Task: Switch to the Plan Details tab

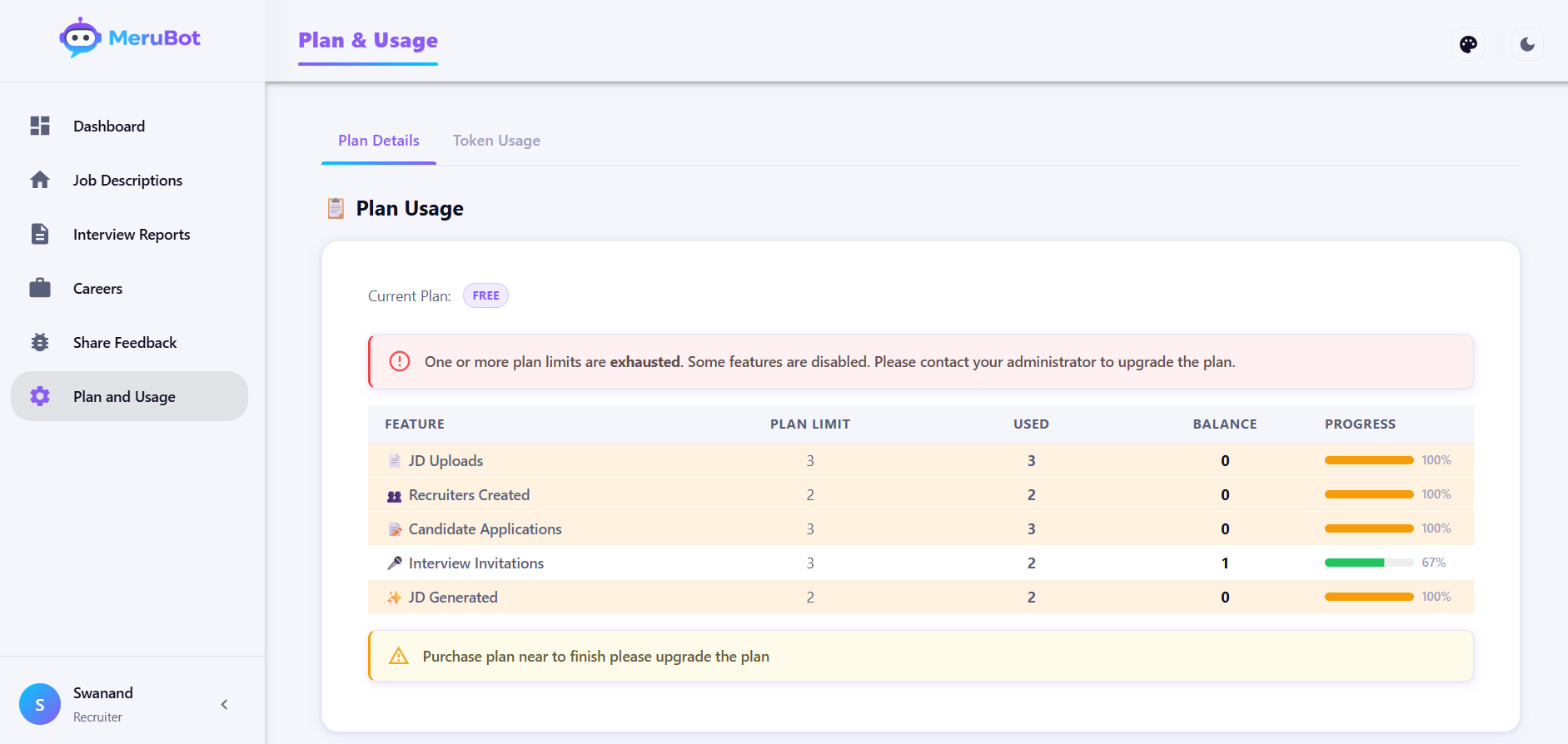Action: (x=379, y=141)
